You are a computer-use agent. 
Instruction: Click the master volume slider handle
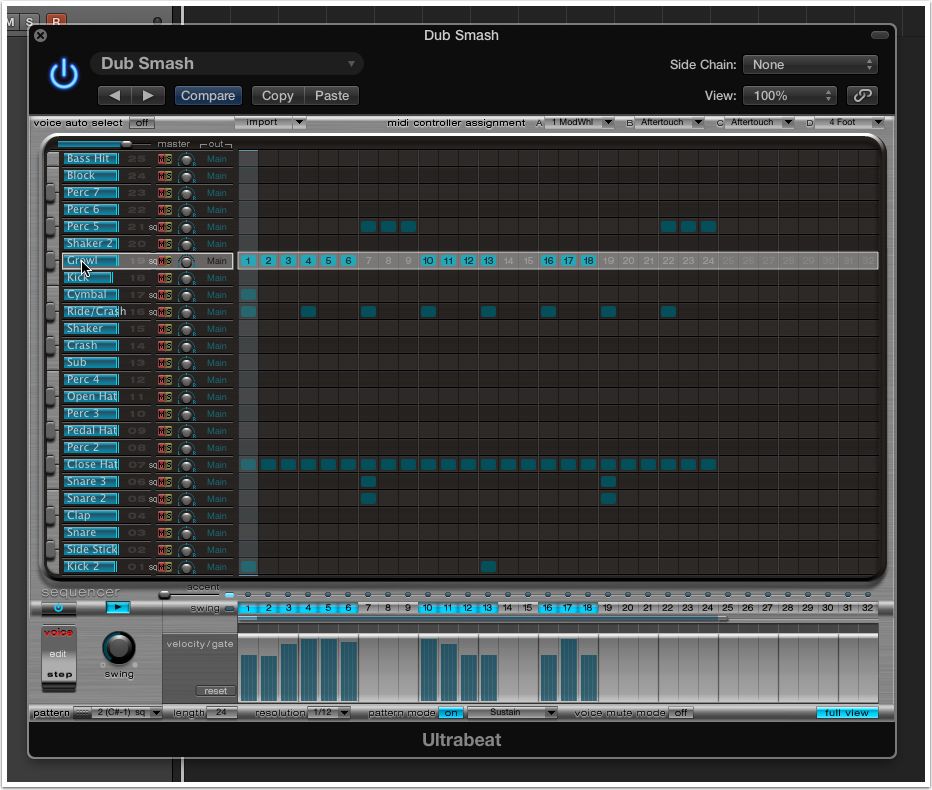(126, 144)
